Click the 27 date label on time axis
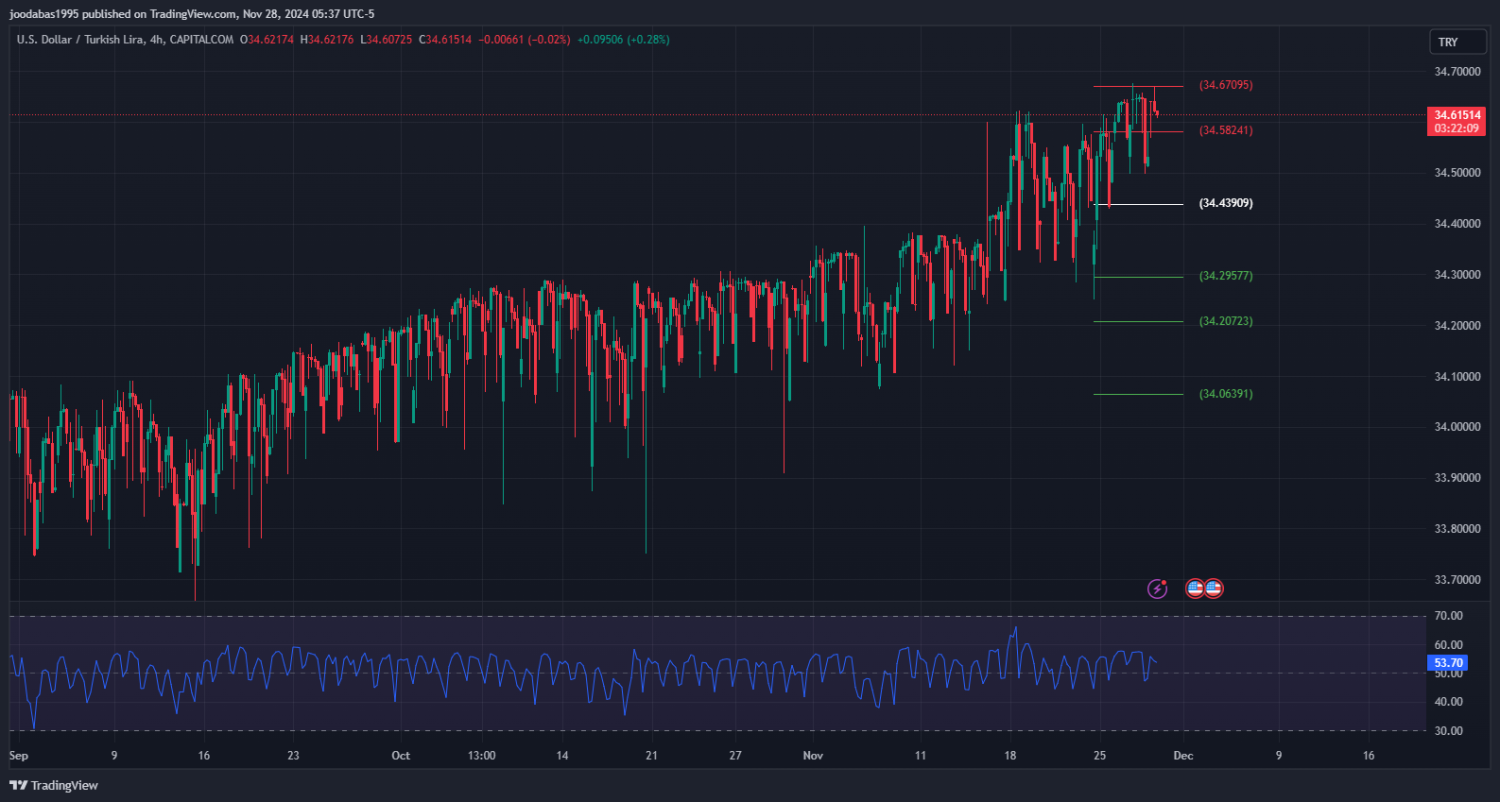 point(735,756)
